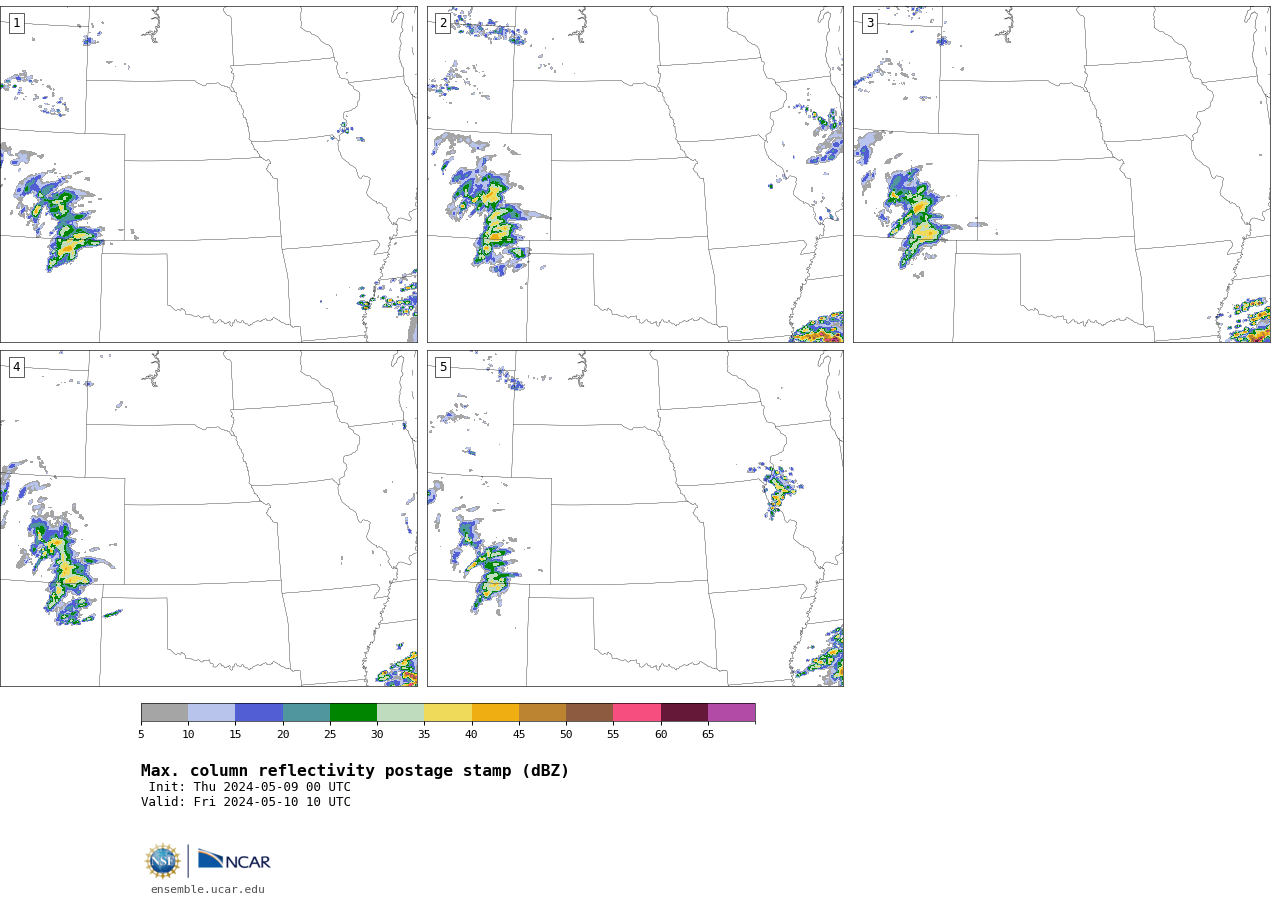Click the ensemble.ucar.edu text

[208, 890]
